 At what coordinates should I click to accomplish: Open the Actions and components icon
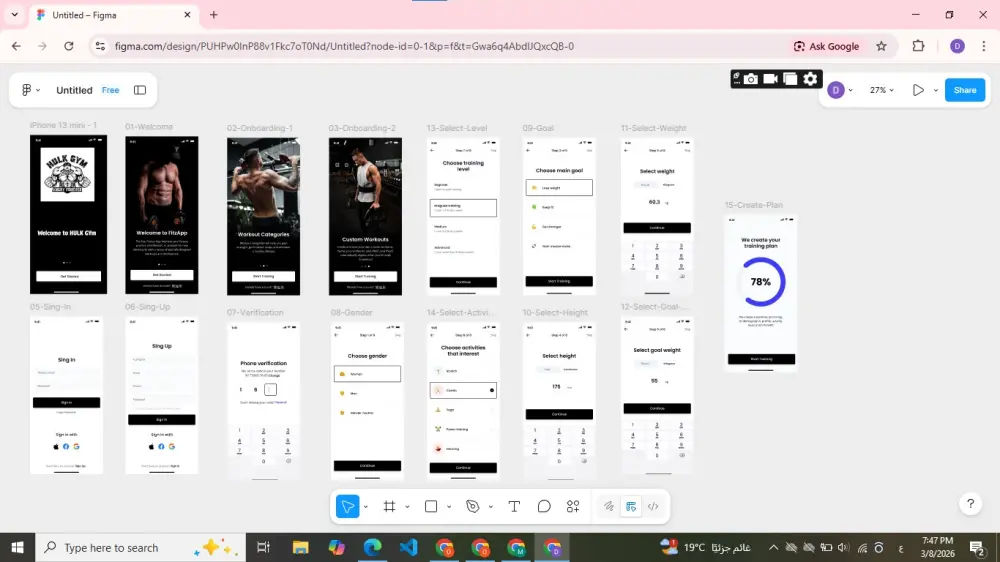(x=573, y=507)
